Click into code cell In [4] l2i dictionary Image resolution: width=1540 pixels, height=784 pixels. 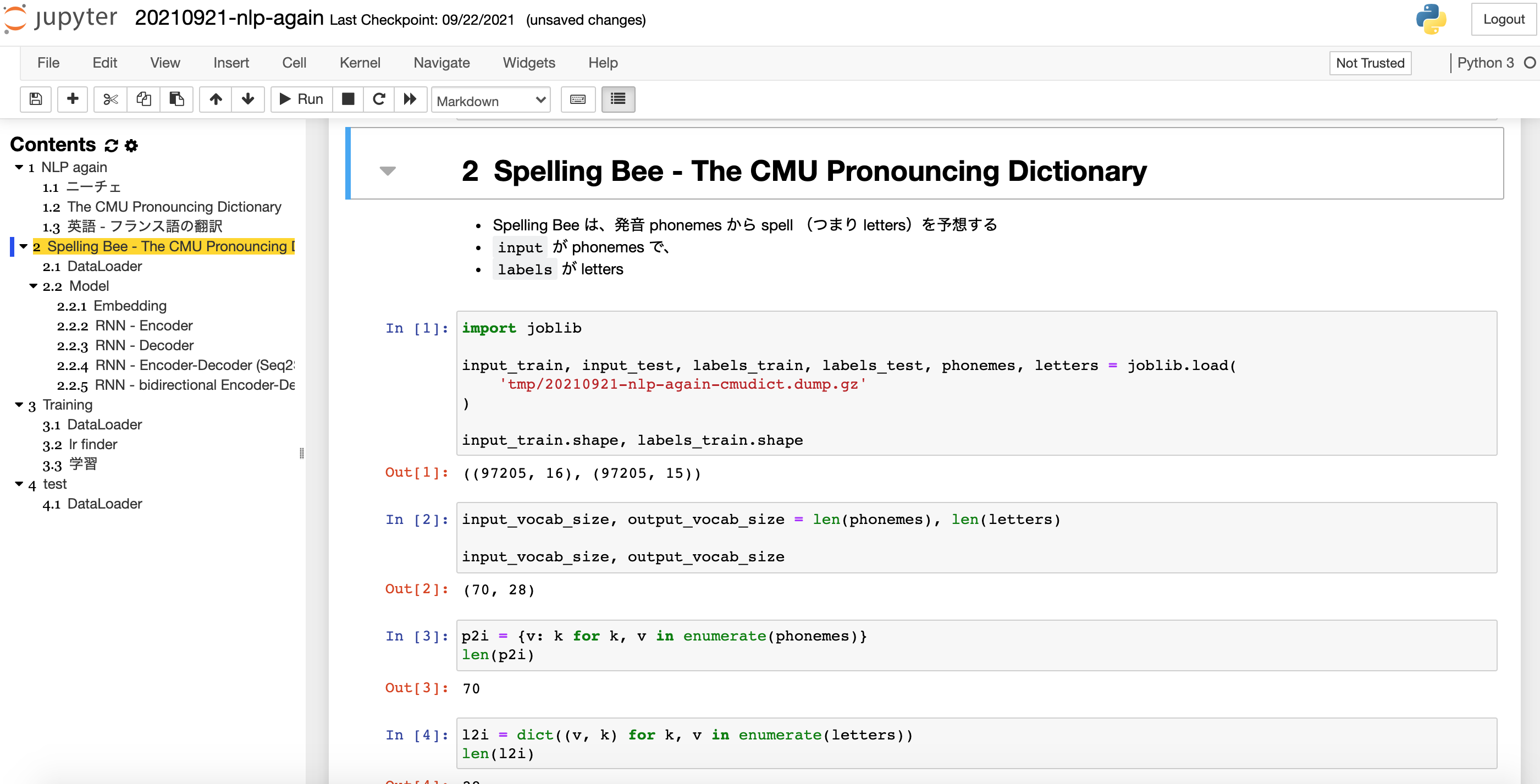976,743
